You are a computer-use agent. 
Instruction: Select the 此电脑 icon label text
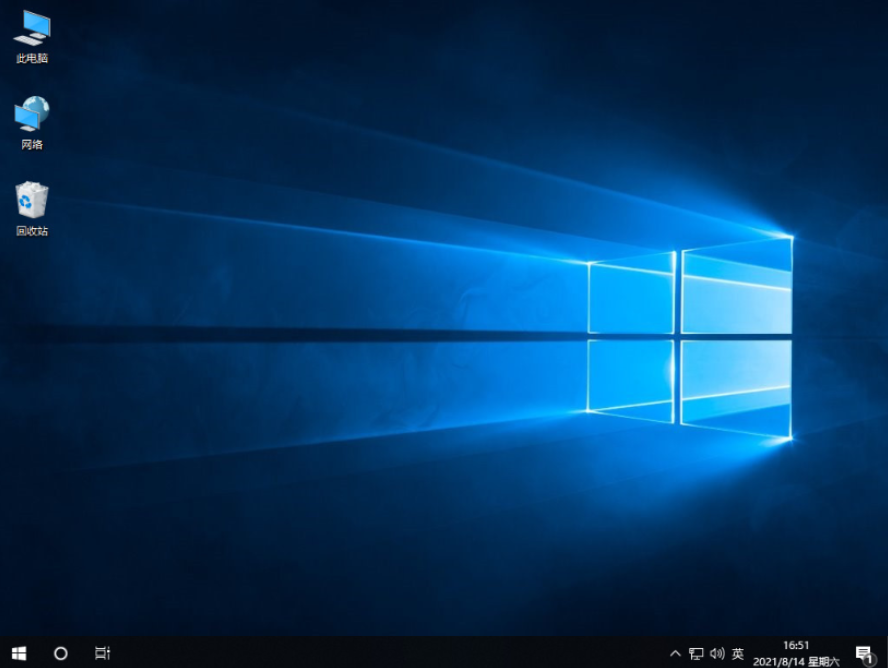point(30,57)
